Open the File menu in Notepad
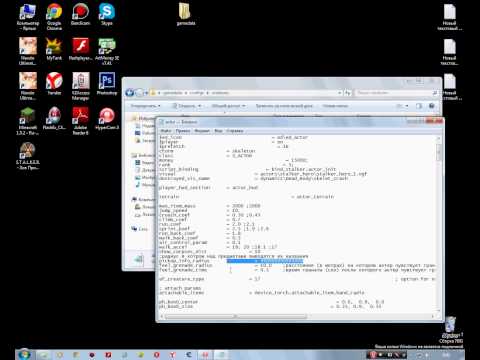 (166, 131)
